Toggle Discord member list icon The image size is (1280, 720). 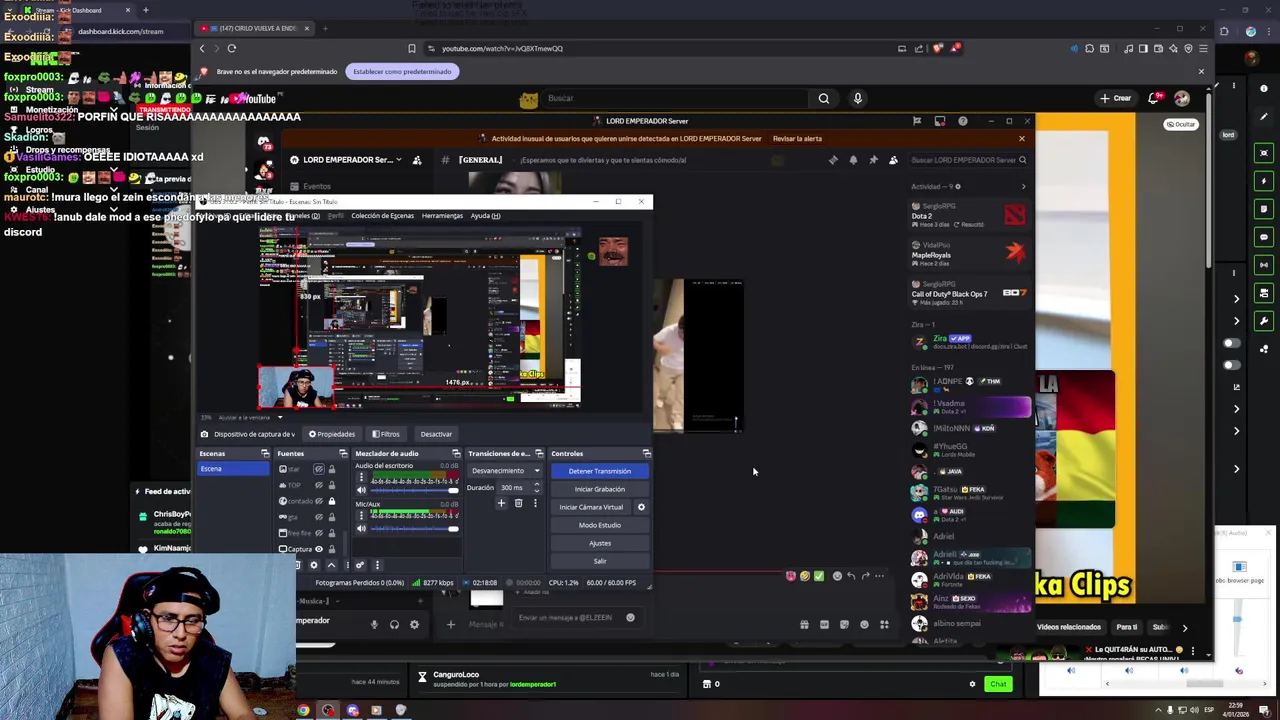893,160
